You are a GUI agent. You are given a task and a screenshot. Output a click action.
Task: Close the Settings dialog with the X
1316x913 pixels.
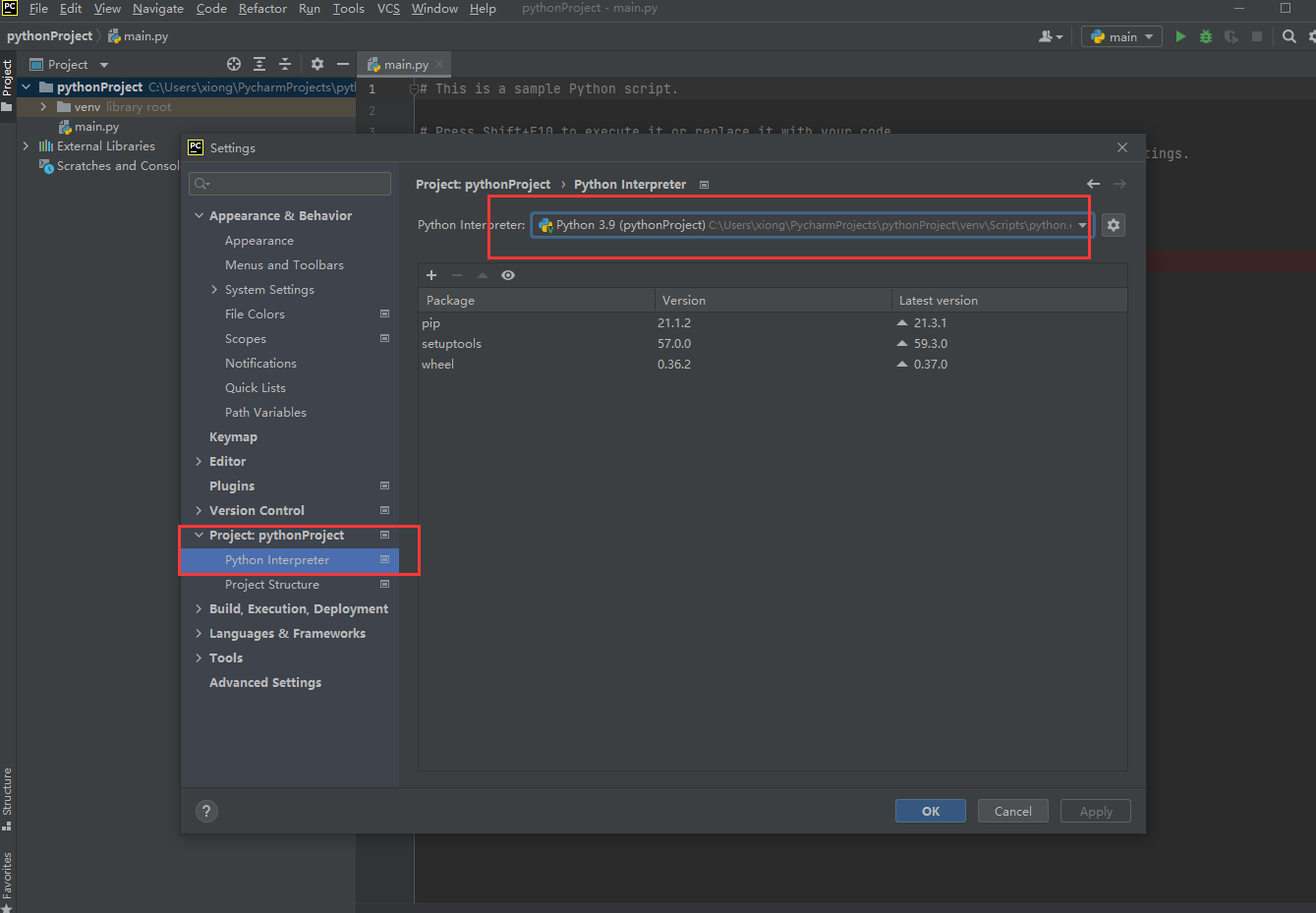(x=1122, y=147)
